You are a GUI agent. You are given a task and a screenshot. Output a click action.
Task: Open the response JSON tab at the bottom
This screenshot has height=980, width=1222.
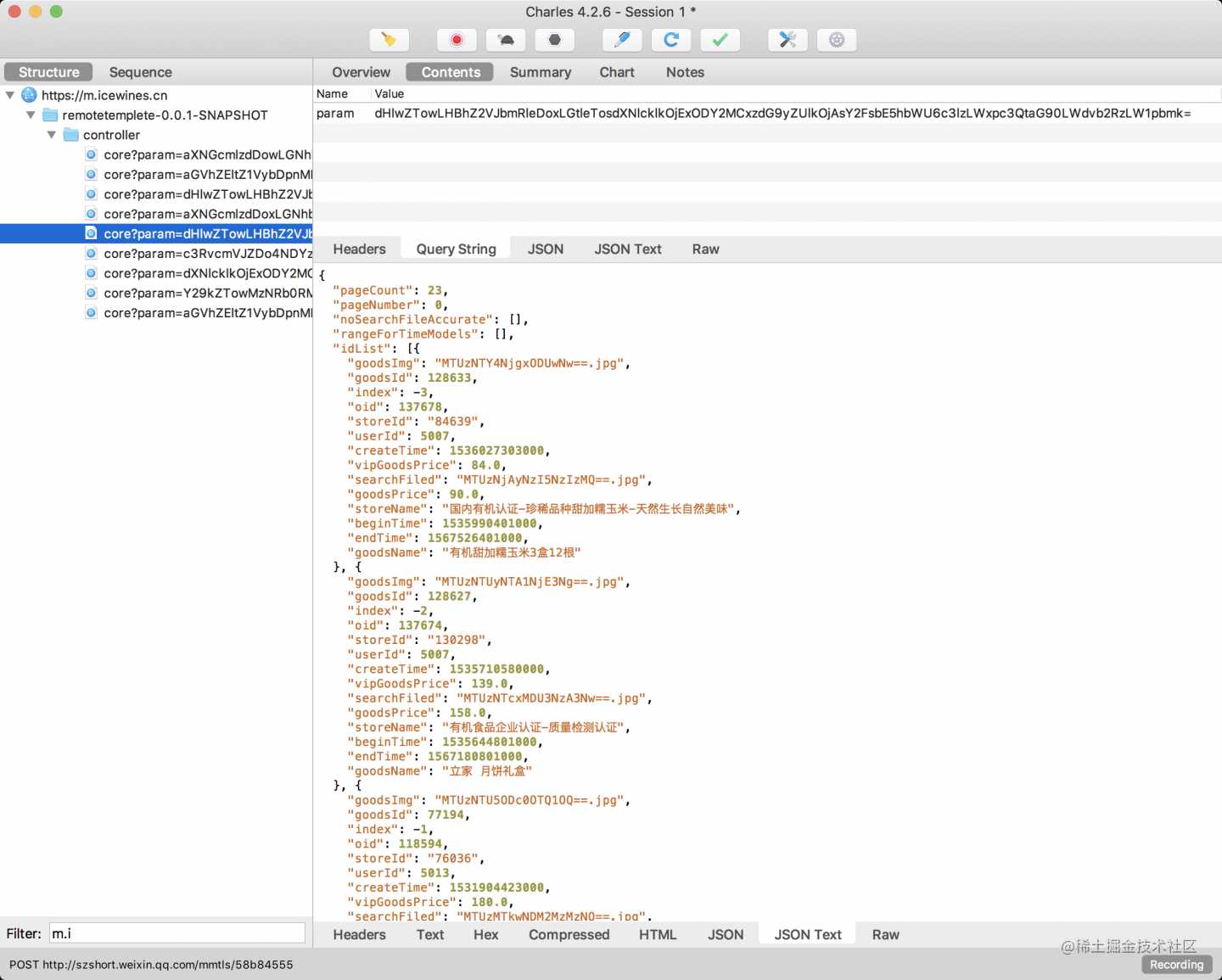[726, 934]
